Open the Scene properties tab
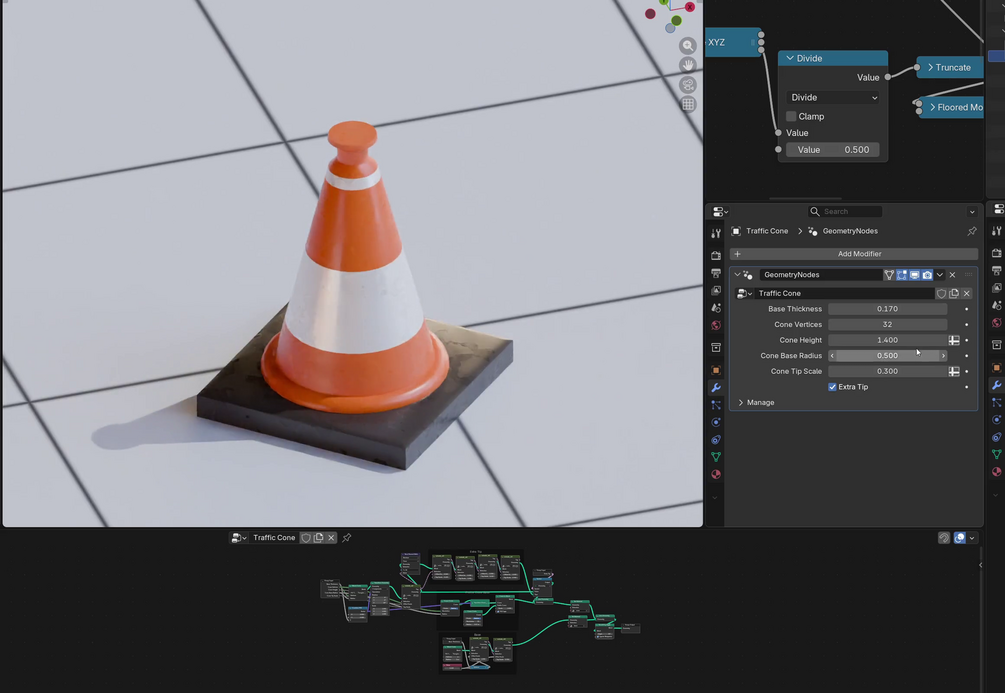Viewport: 1005px width, 693px height. click(x=716, y=308)
